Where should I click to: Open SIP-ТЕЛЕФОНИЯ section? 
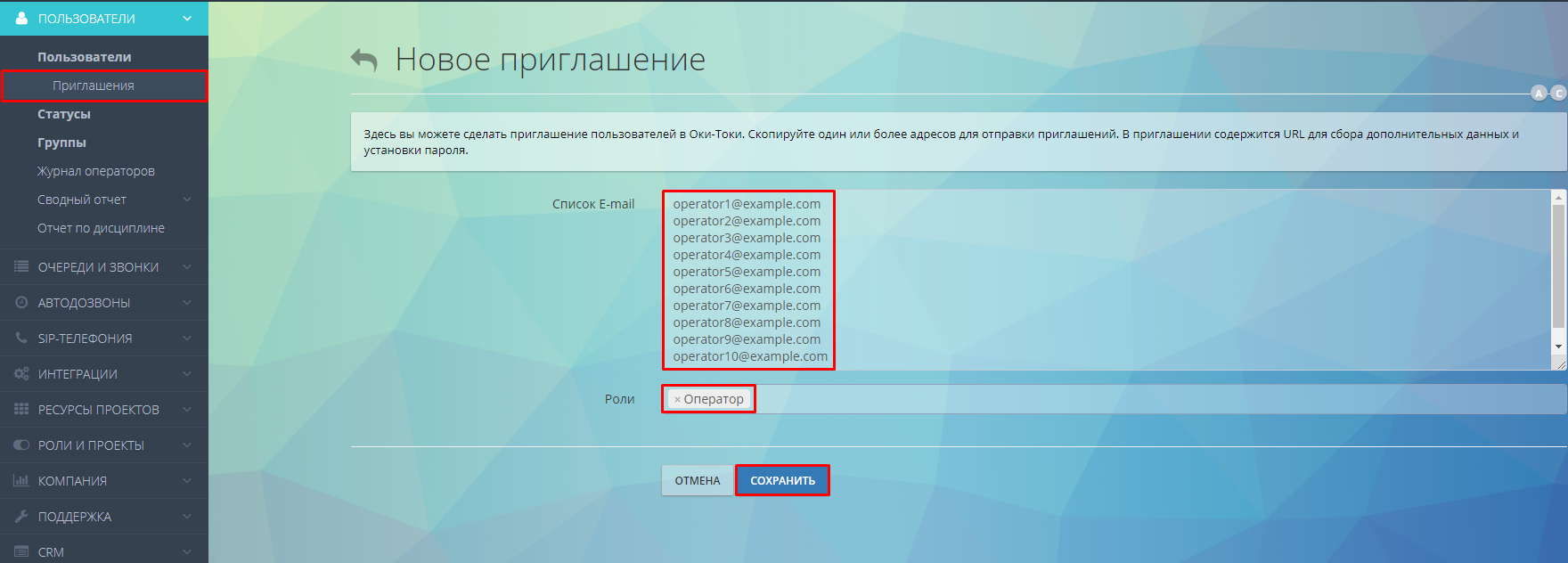[104, 339]
